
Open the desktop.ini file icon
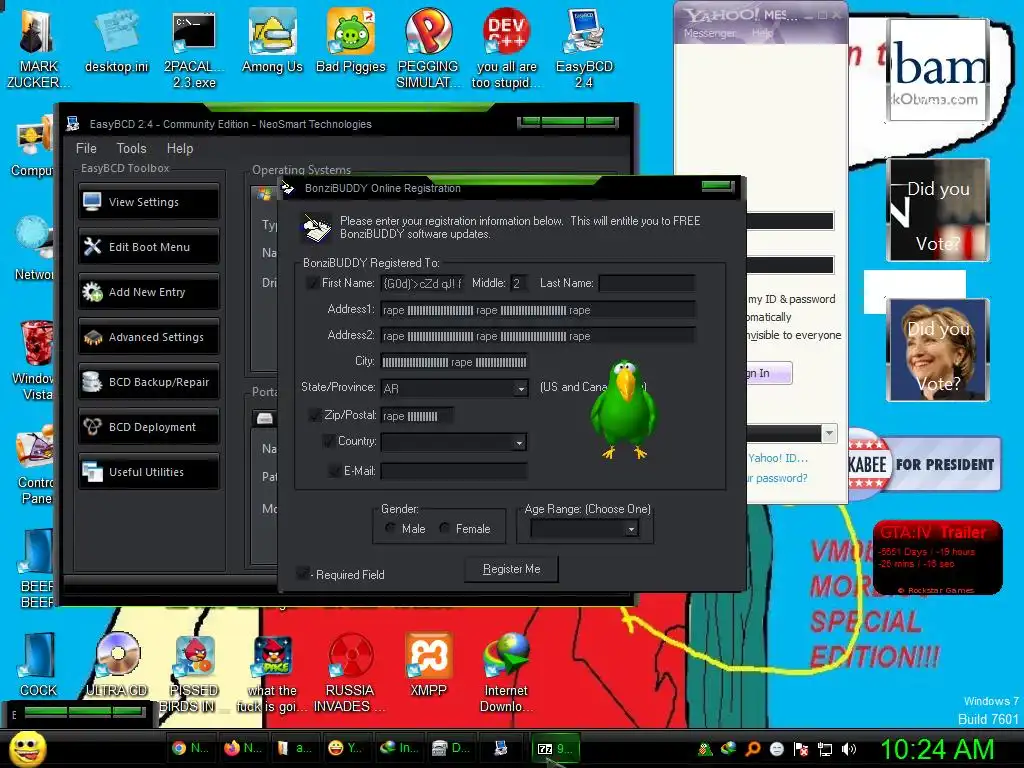pos(117,42)
